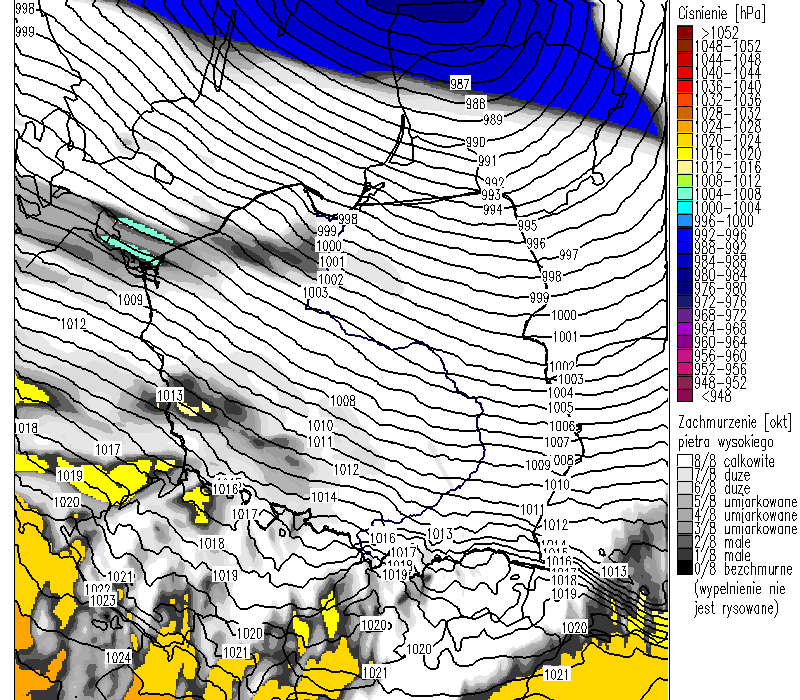
Task: Click the 1012-1016 pale yellow swatch
Action: tap(685, 167)
